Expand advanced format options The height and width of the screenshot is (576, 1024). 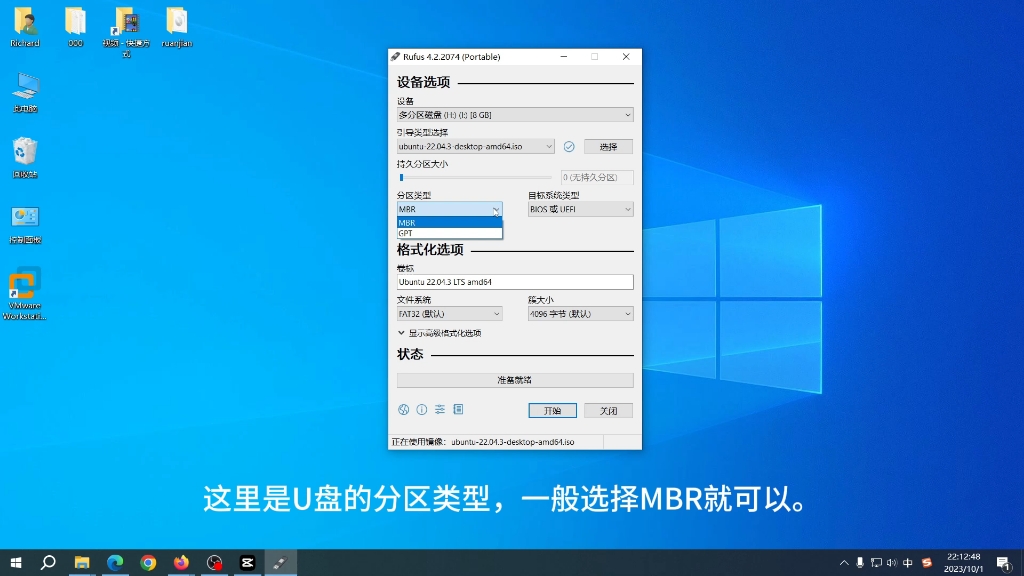click(439, 333)
